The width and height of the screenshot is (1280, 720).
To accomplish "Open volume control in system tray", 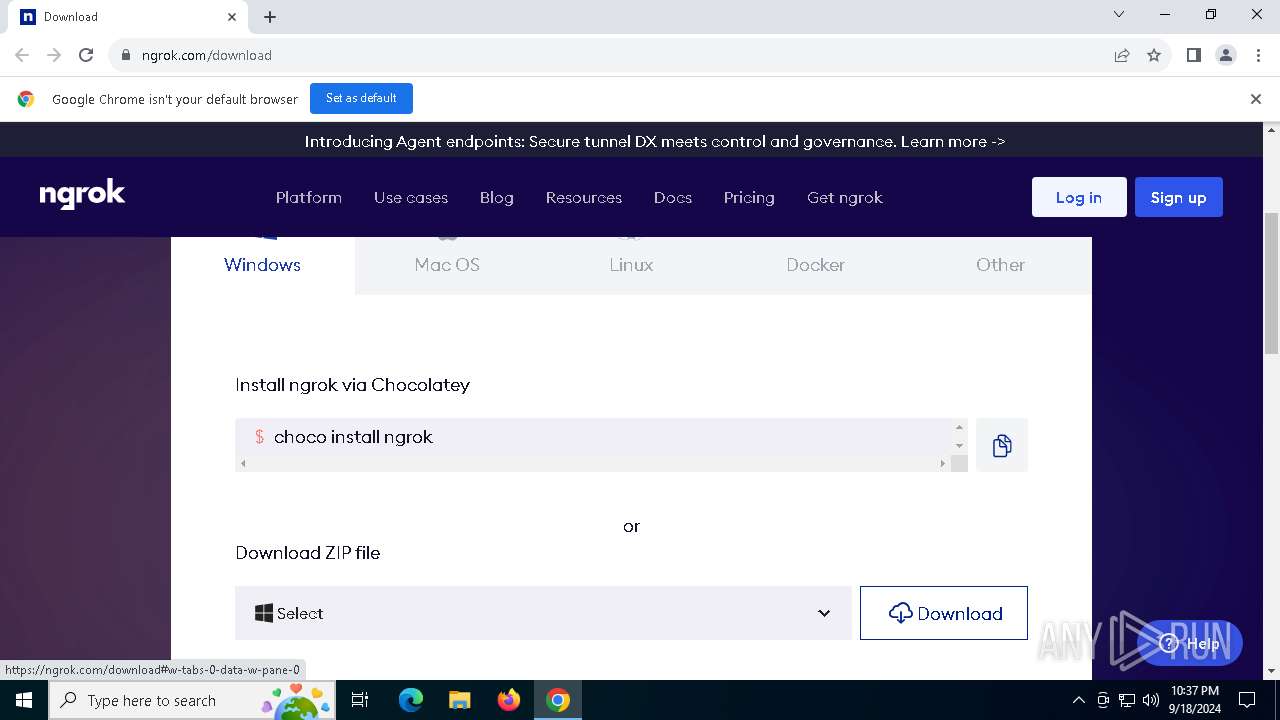I will (1150, 700).
